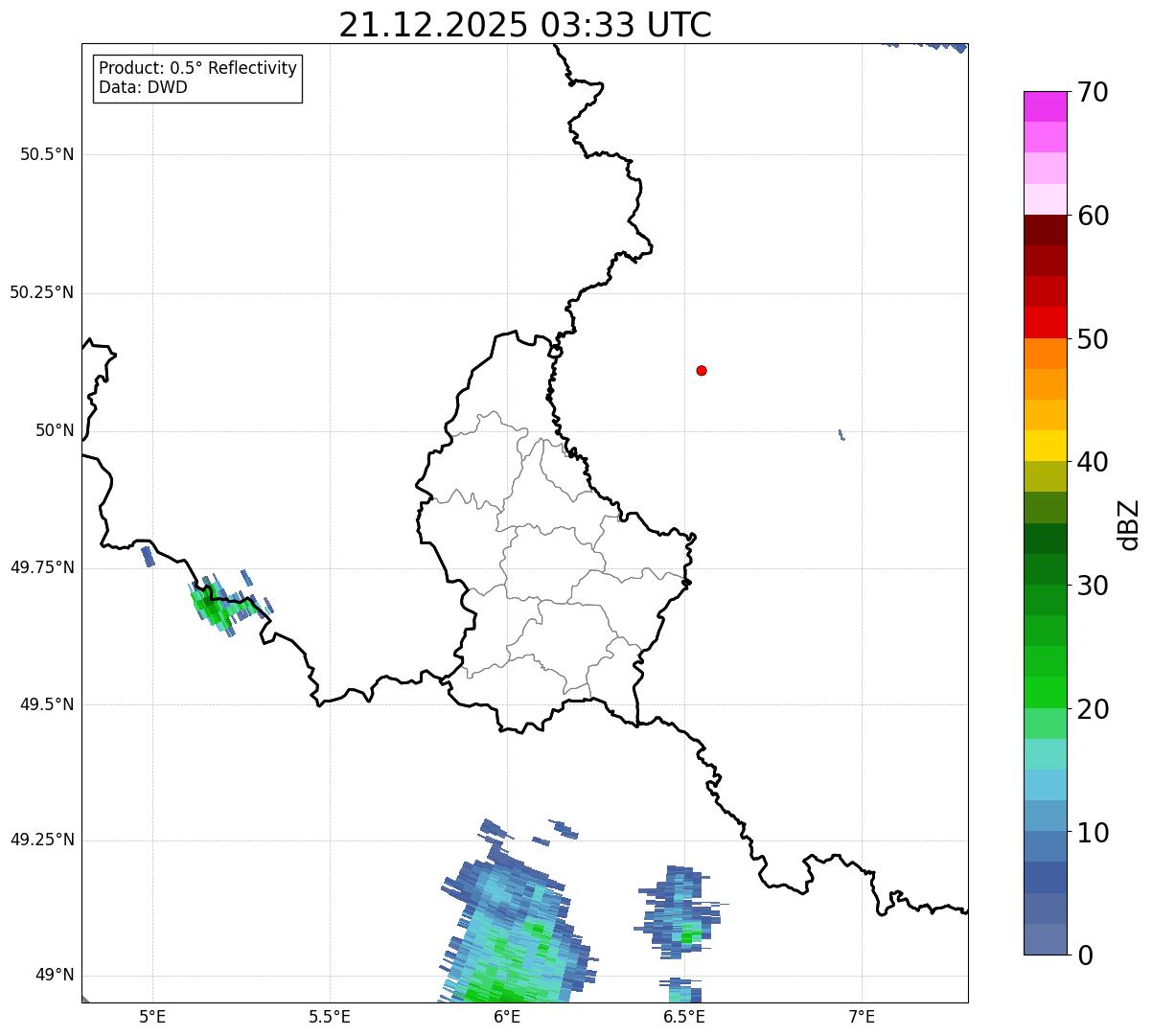Screen dimensions: 1152x1036
Task: Click the colorbar tick label 40
Action: coord(1092,462)
